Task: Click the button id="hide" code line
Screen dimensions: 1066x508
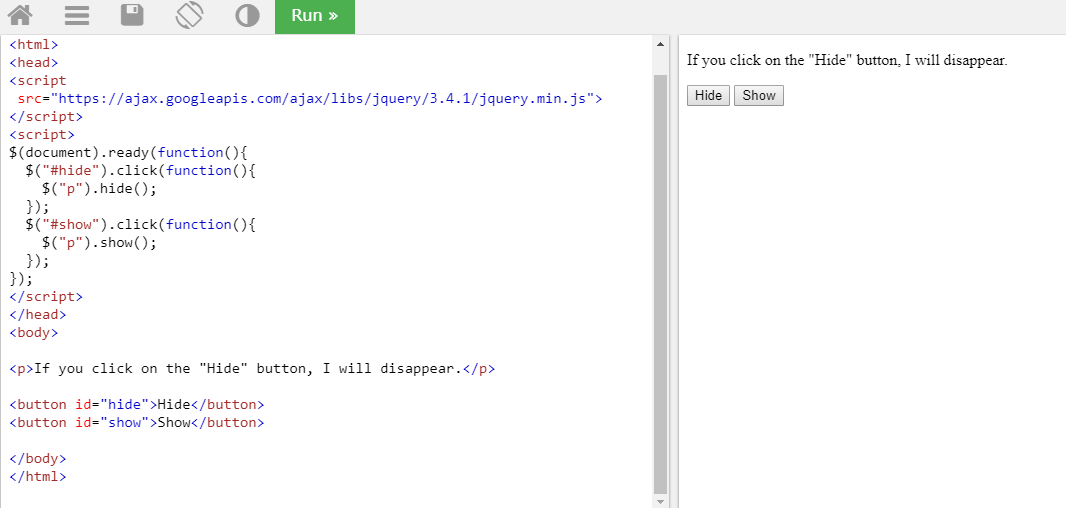Action: (137, 405)
